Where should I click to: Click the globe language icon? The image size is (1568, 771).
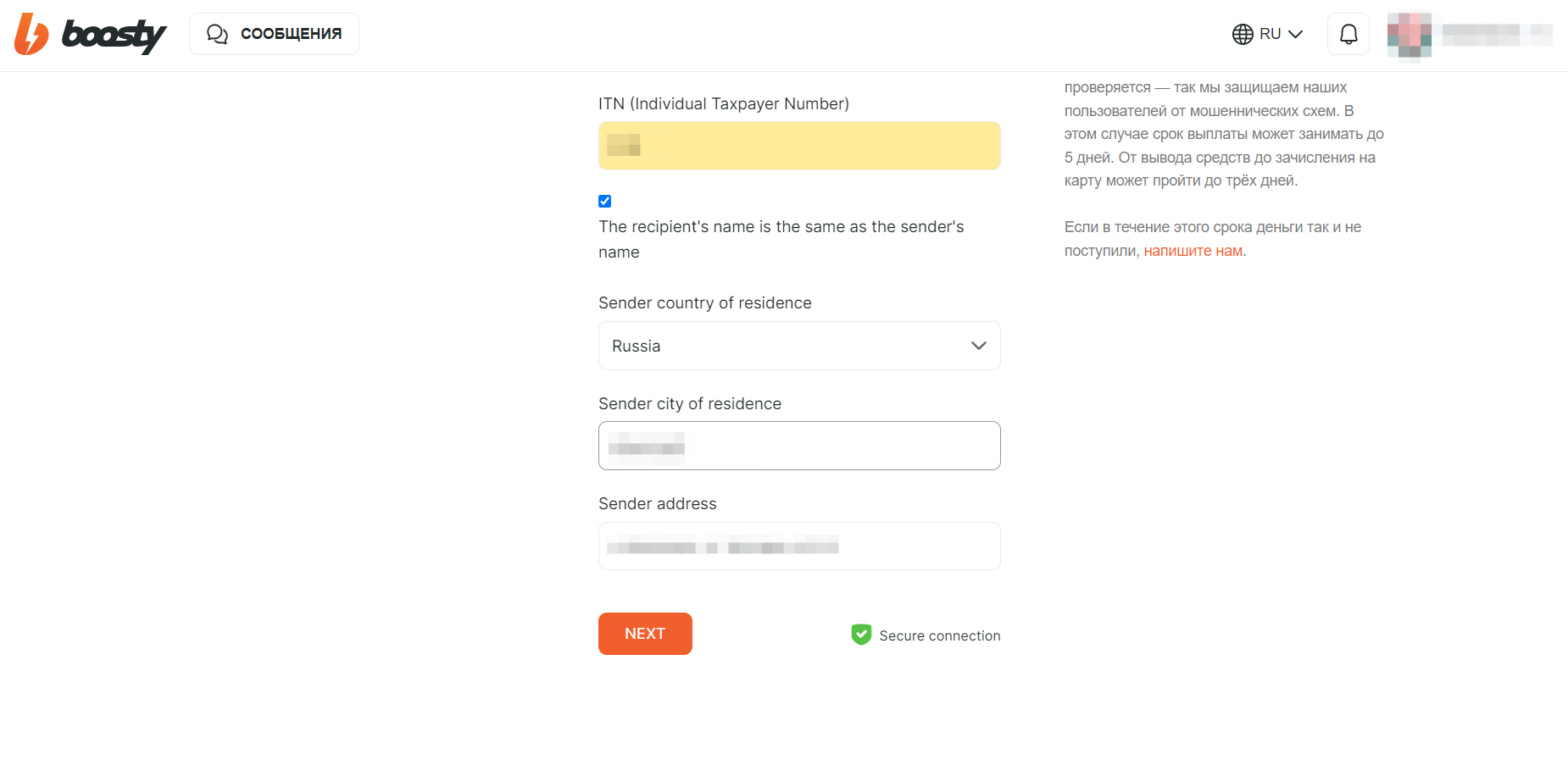[1243, 34]
